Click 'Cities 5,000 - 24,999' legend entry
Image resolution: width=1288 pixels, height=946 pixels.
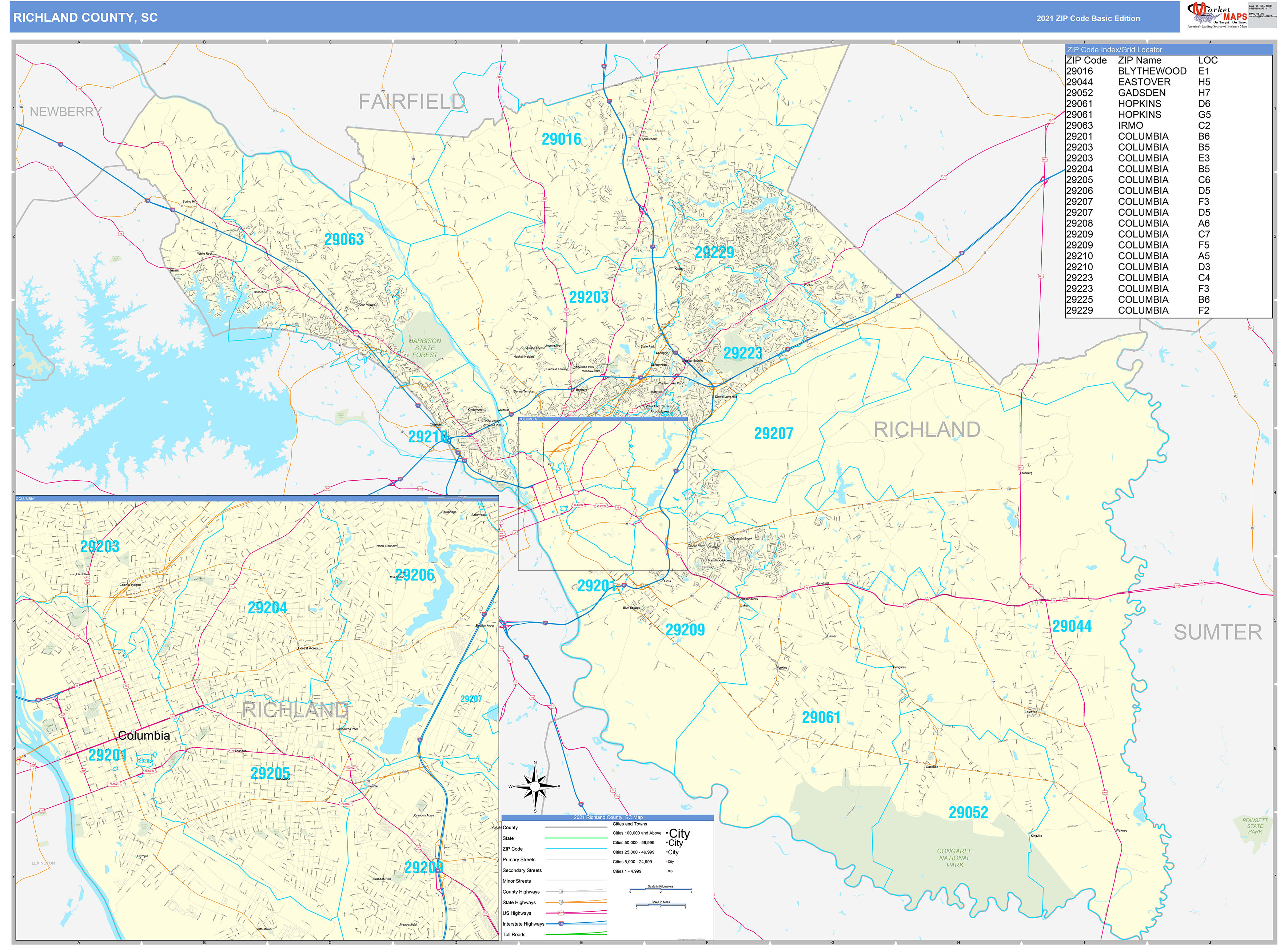pyautogui.click(x=632, y=862)
